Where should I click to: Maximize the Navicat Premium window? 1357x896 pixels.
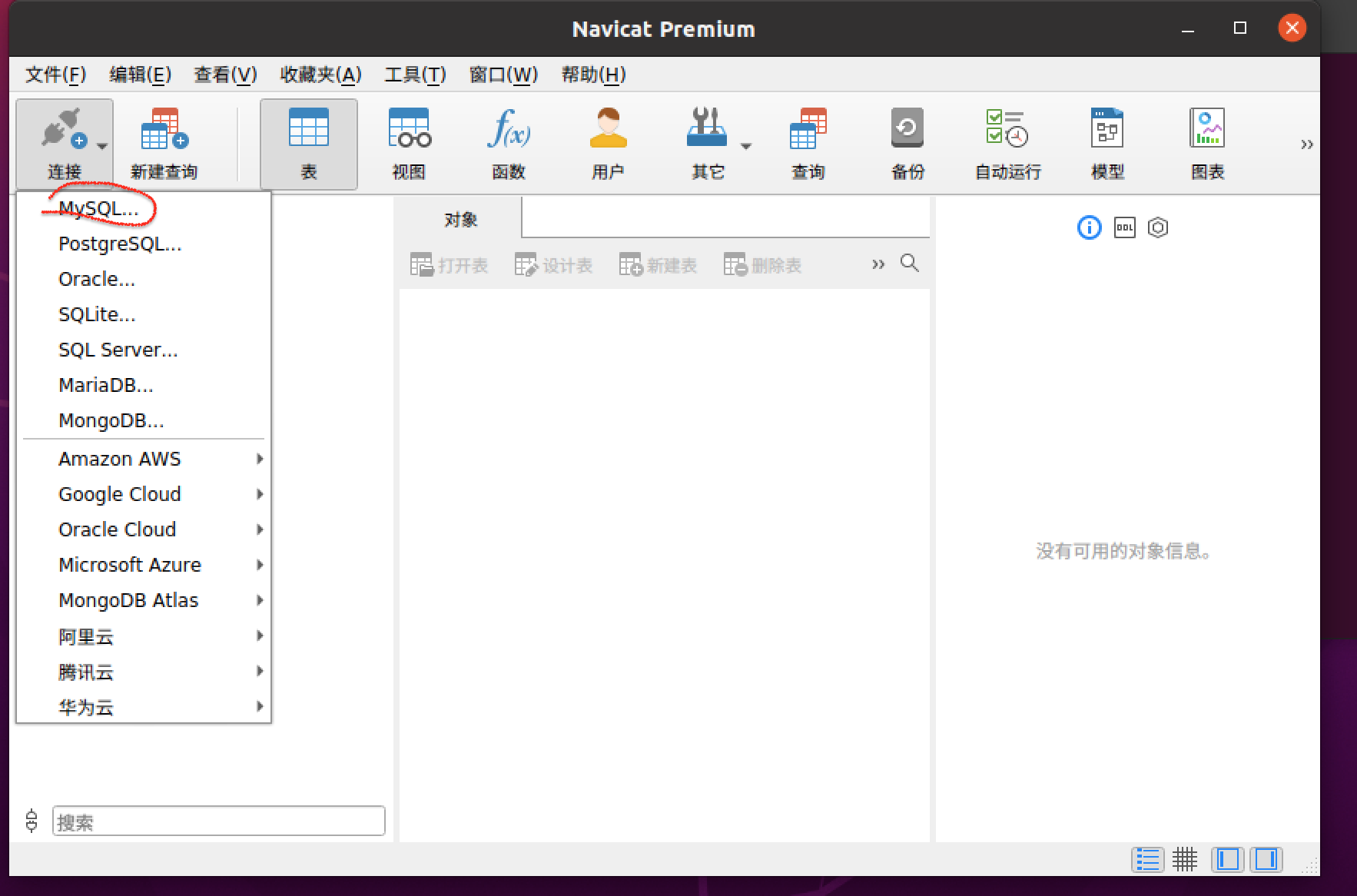[1239, 28]
